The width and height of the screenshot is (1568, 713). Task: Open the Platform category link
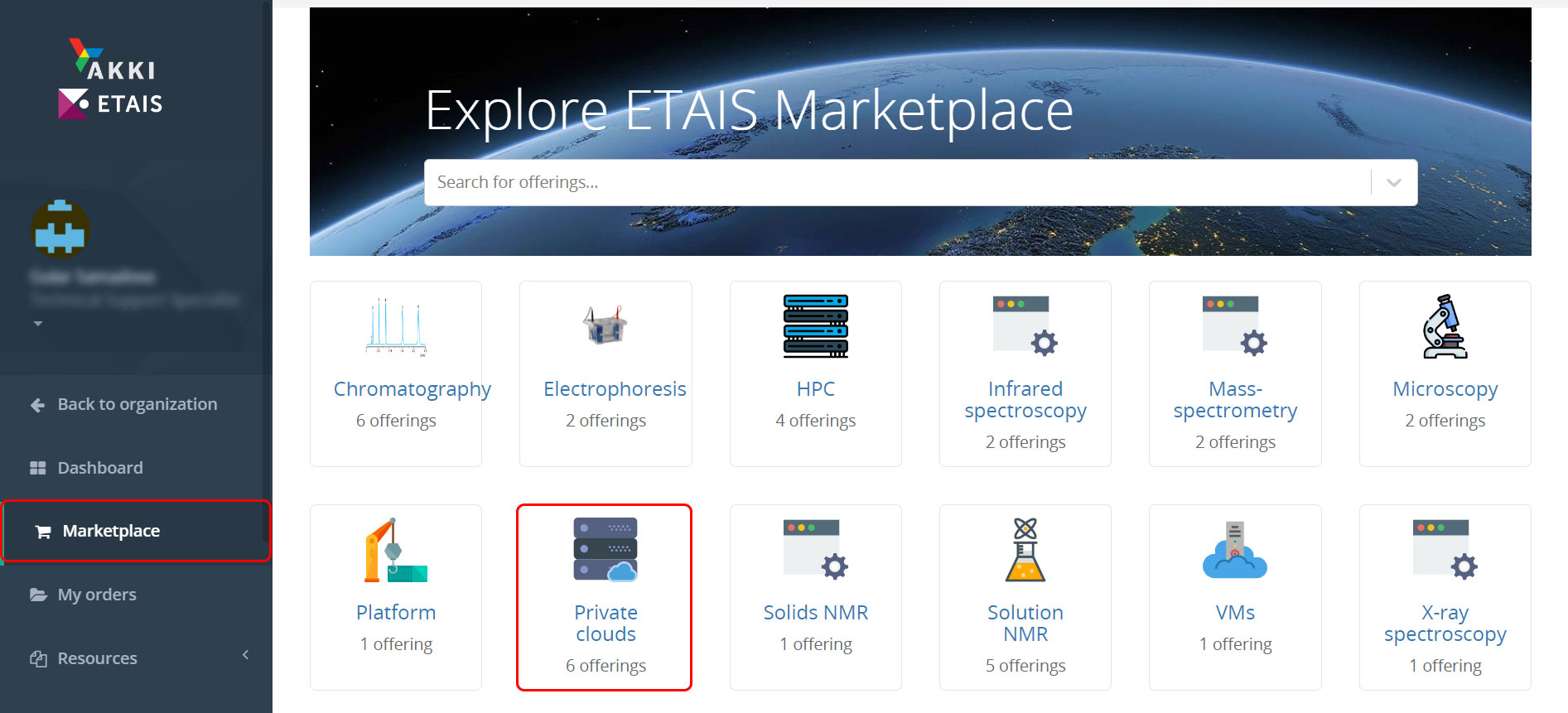pyautogui.click(x=396, y=613)
